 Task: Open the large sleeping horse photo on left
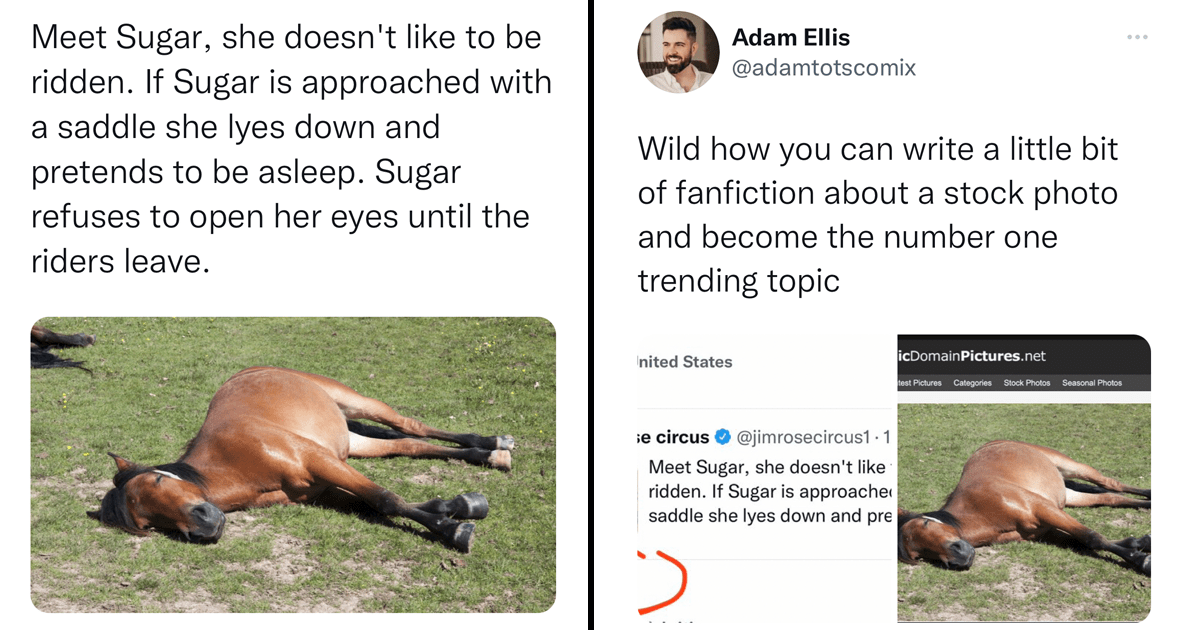point(293,464)
